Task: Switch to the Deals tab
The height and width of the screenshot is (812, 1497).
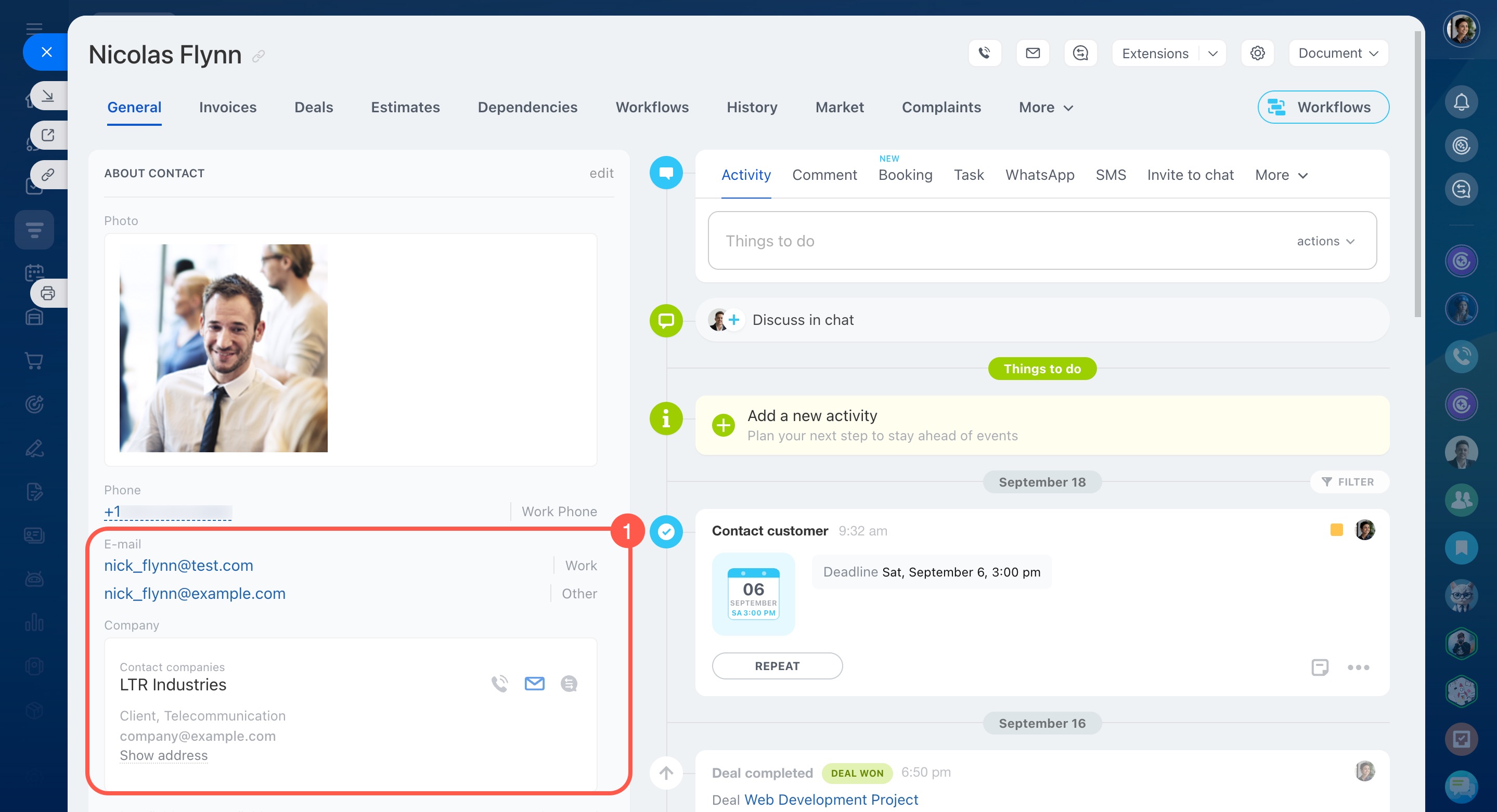Action: (x=313, y=108)
